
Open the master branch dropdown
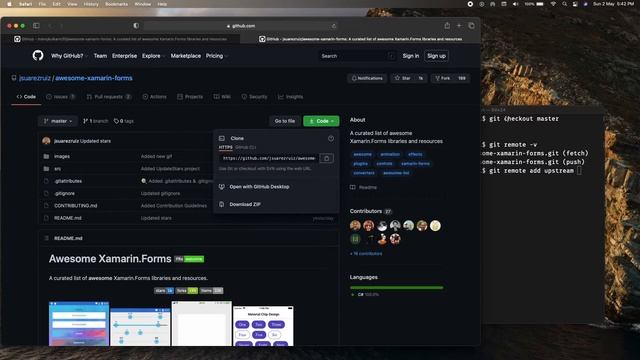tap(58, 121)
